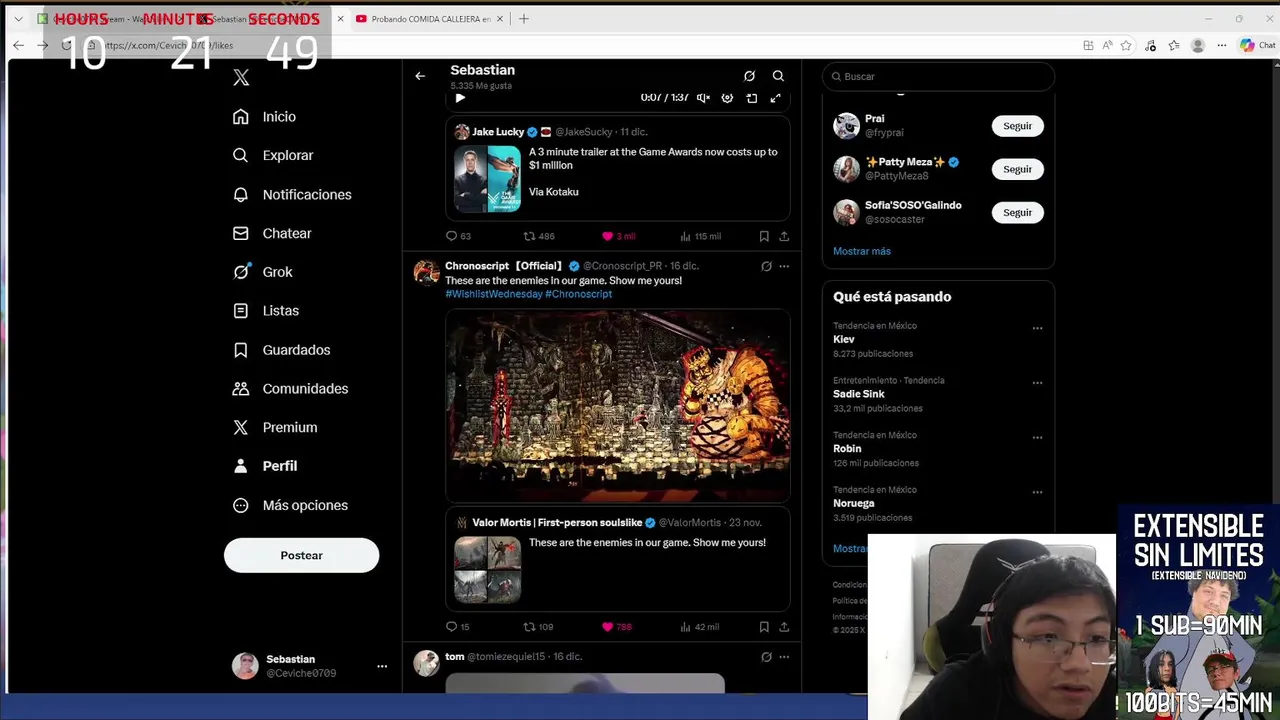The image size is (1280, 720).
Task: Open more options on Chronoscript post
Action: [784, 266]
